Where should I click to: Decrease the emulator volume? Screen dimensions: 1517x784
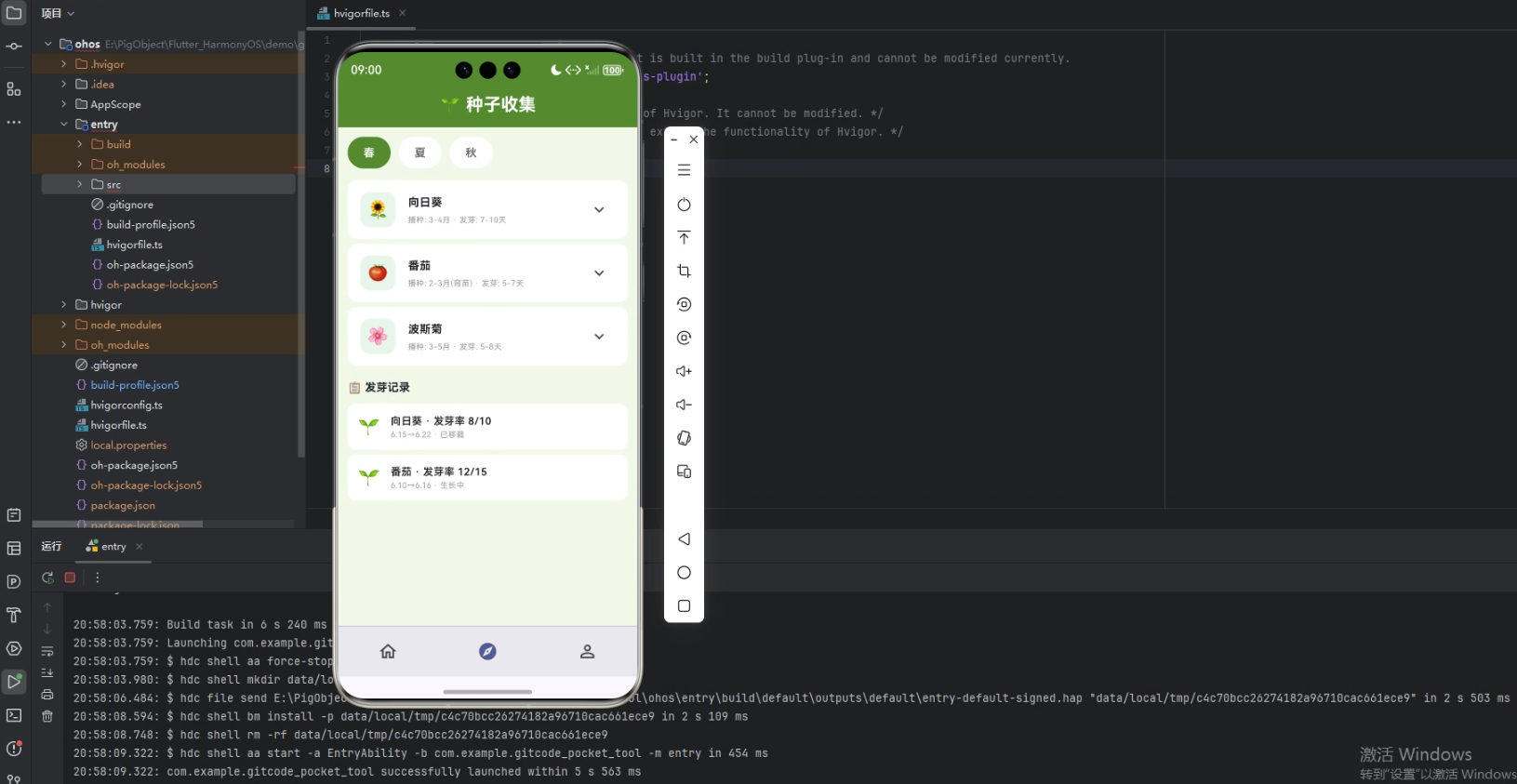(x=684, y=405)
